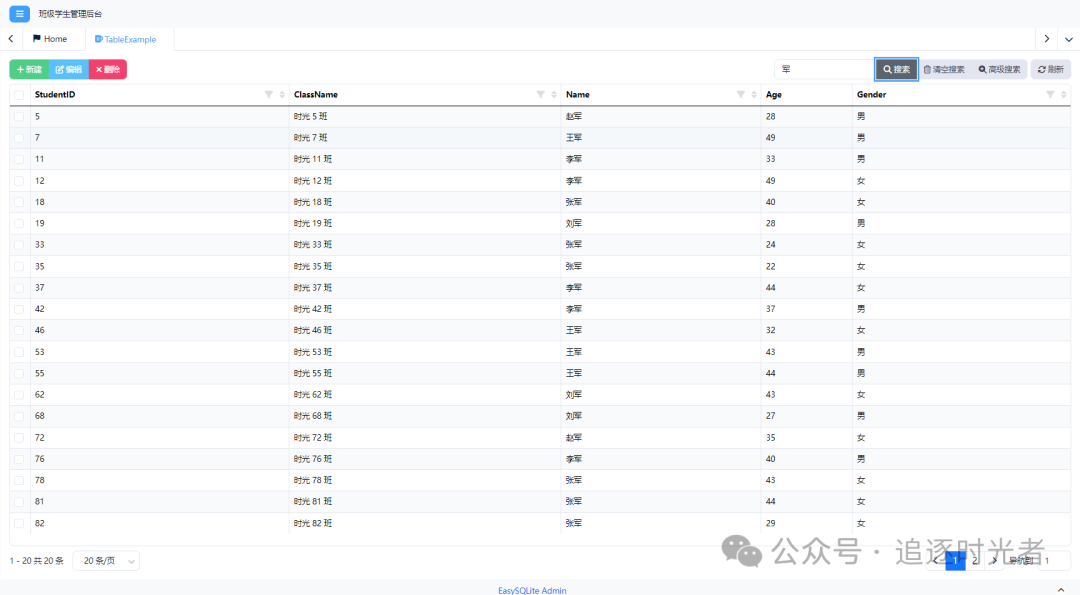Image resolution: width=1080 pixels, height=595 pixels.
Task: Click the back arrow left of Home tab
Action: 10,37
